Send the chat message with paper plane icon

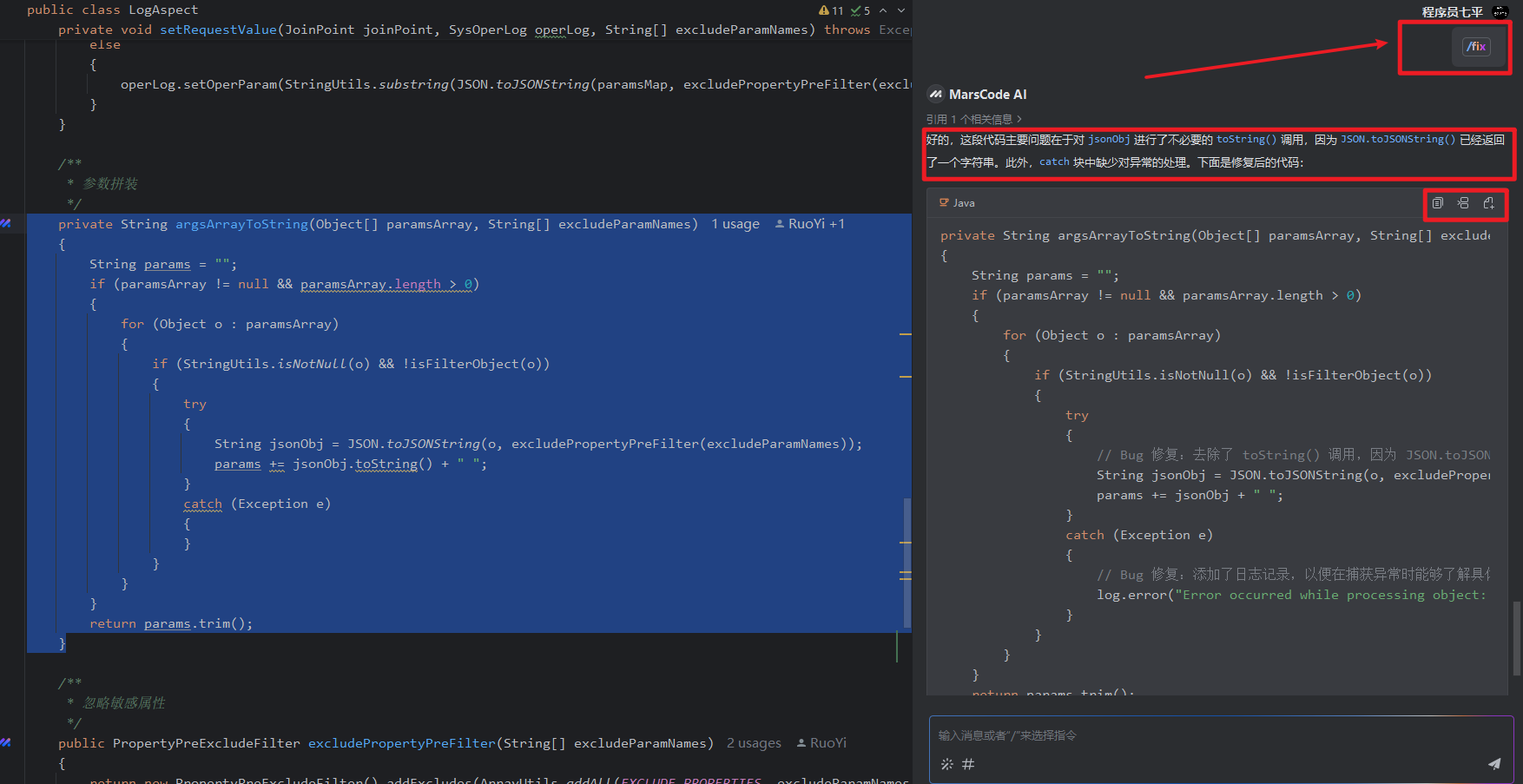(1493, 764)
